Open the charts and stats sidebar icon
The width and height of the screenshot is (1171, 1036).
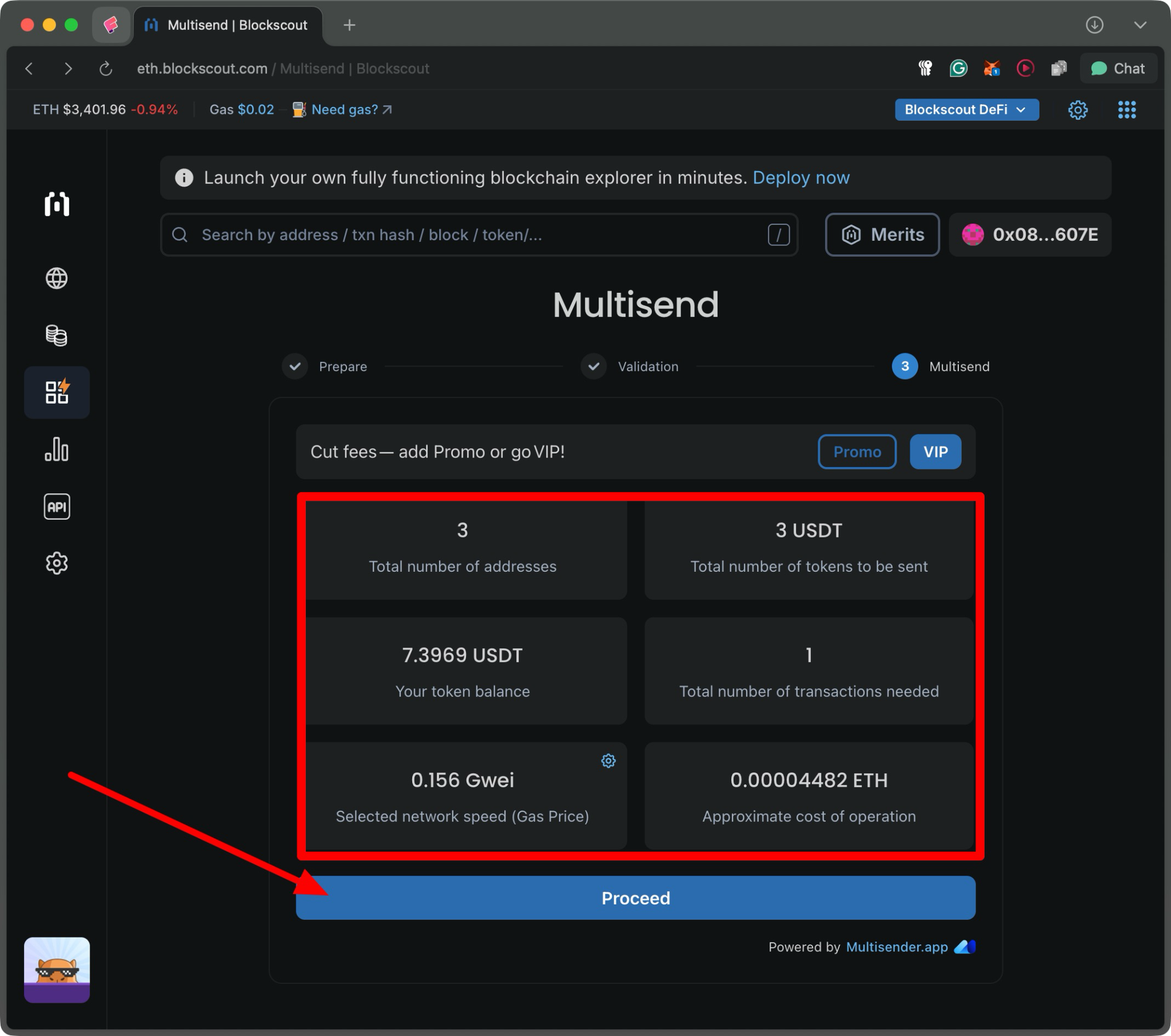(56, 450)
